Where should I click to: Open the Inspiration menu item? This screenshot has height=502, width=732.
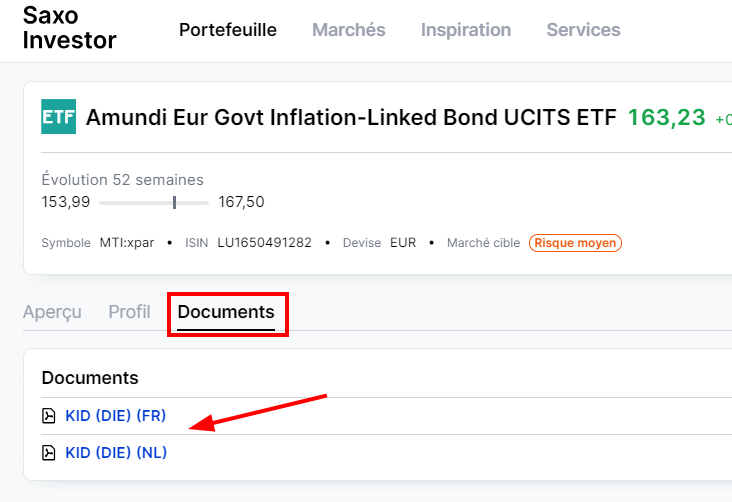[466, 30]
